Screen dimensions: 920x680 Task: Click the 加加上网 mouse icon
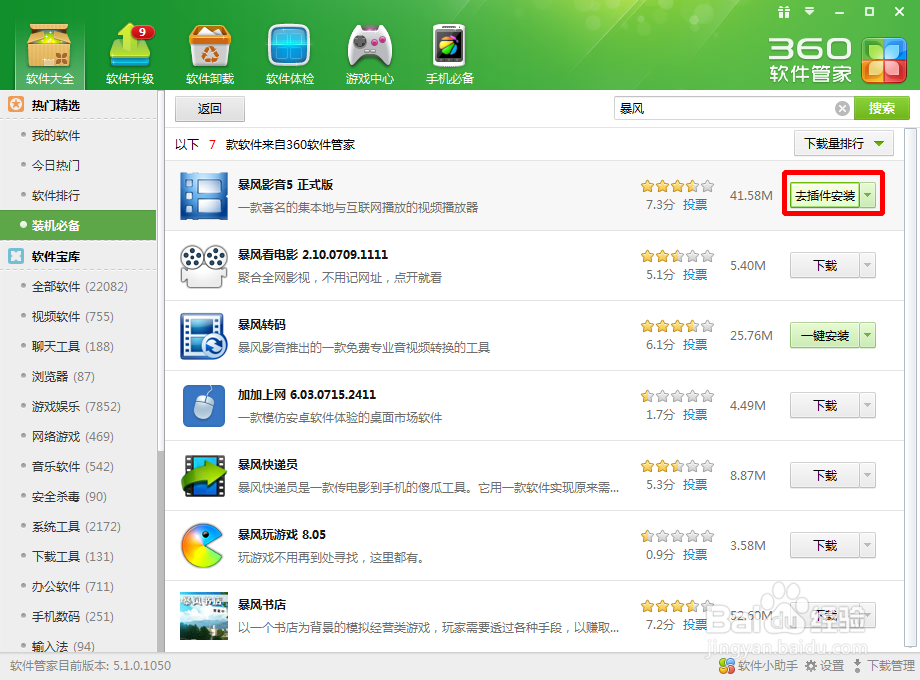[x=204, y=406]
